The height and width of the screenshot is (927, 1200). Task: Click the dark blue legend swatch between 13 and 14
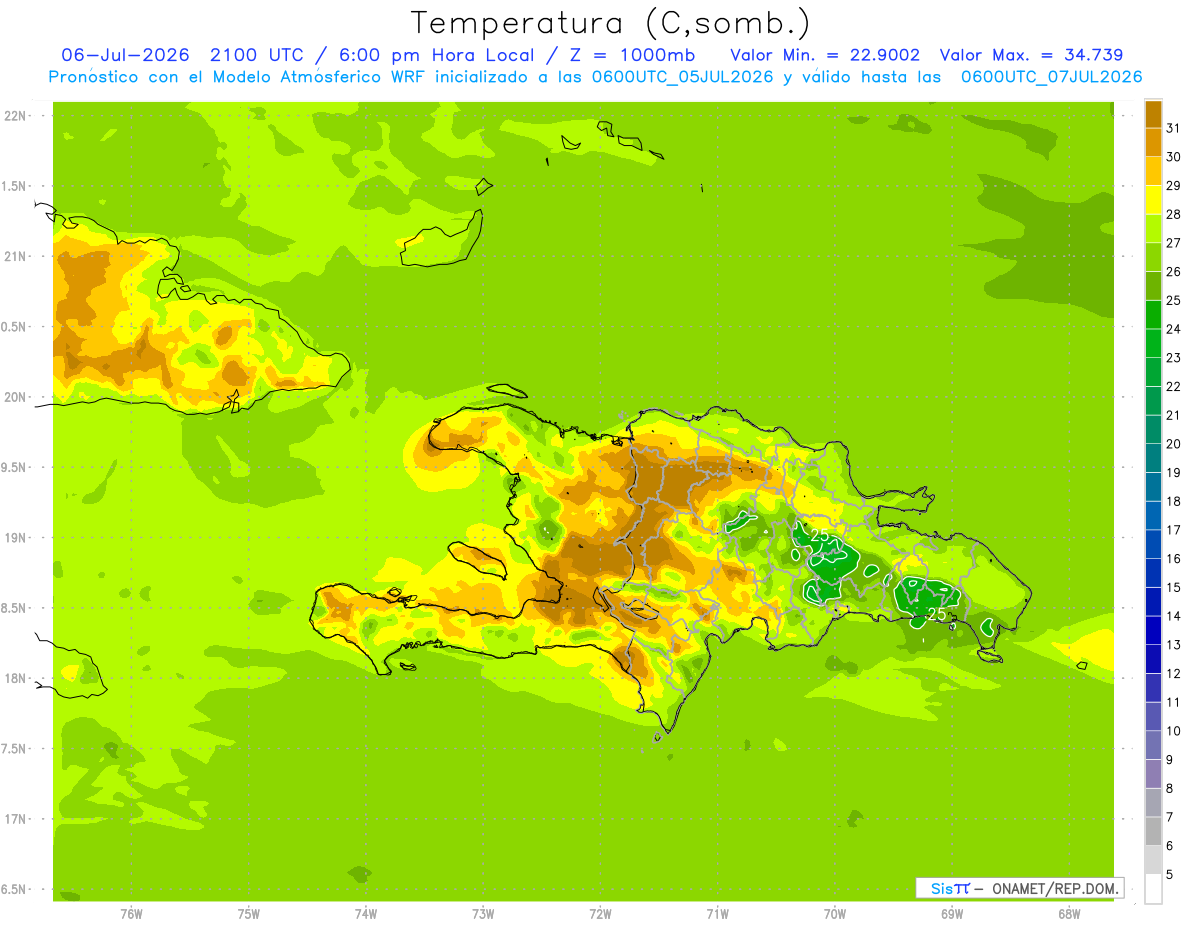pos(1153,631)
